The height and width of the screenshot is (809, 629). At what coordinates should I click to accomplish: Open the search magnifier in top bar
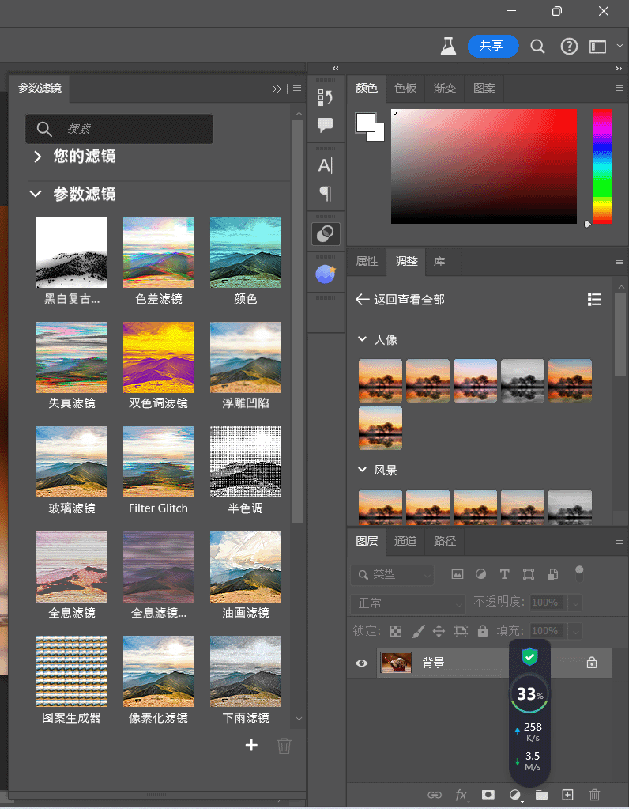pos(537,47)
